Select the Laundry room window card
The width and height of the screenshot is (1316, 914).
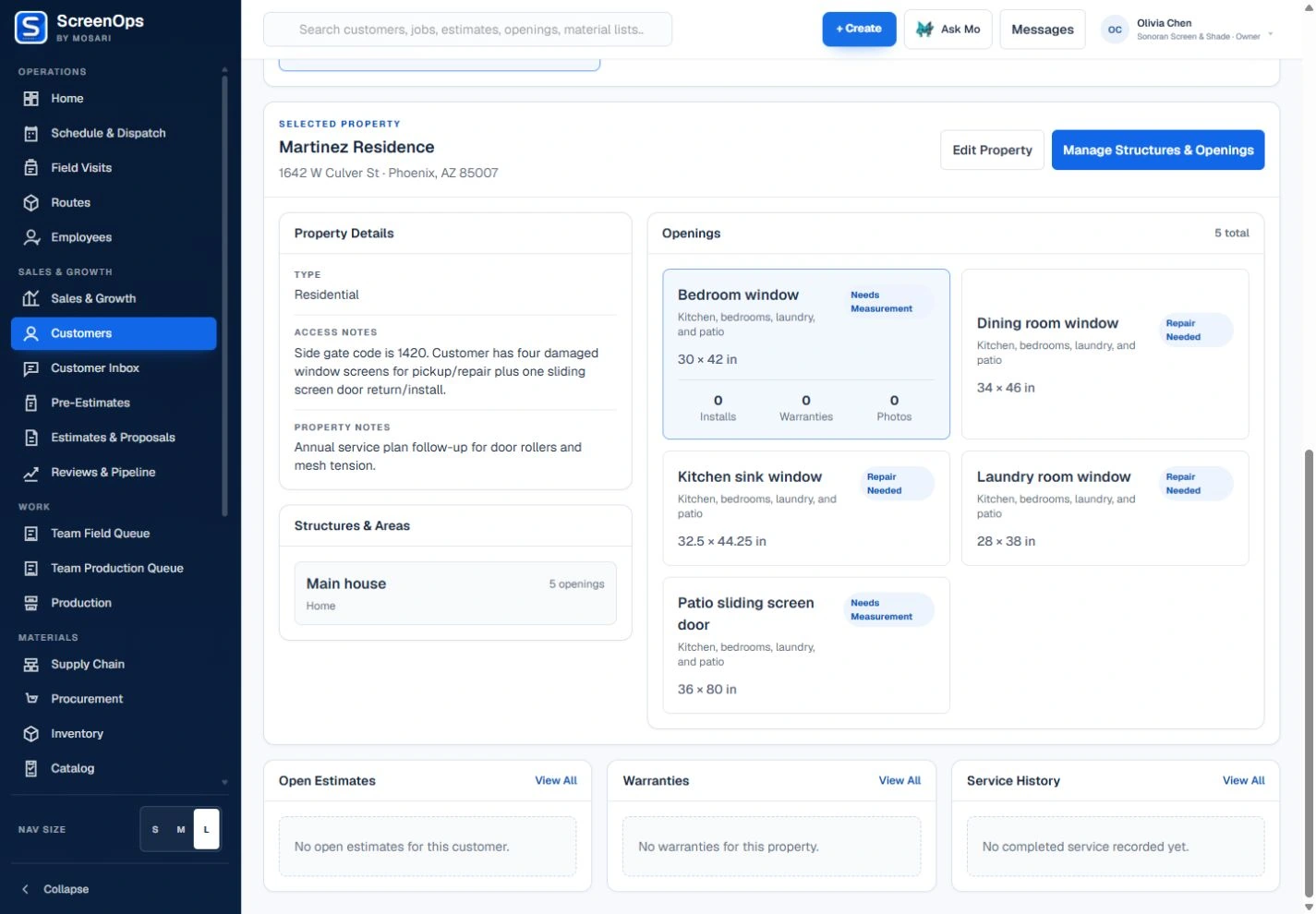(x=1105, y=508)
